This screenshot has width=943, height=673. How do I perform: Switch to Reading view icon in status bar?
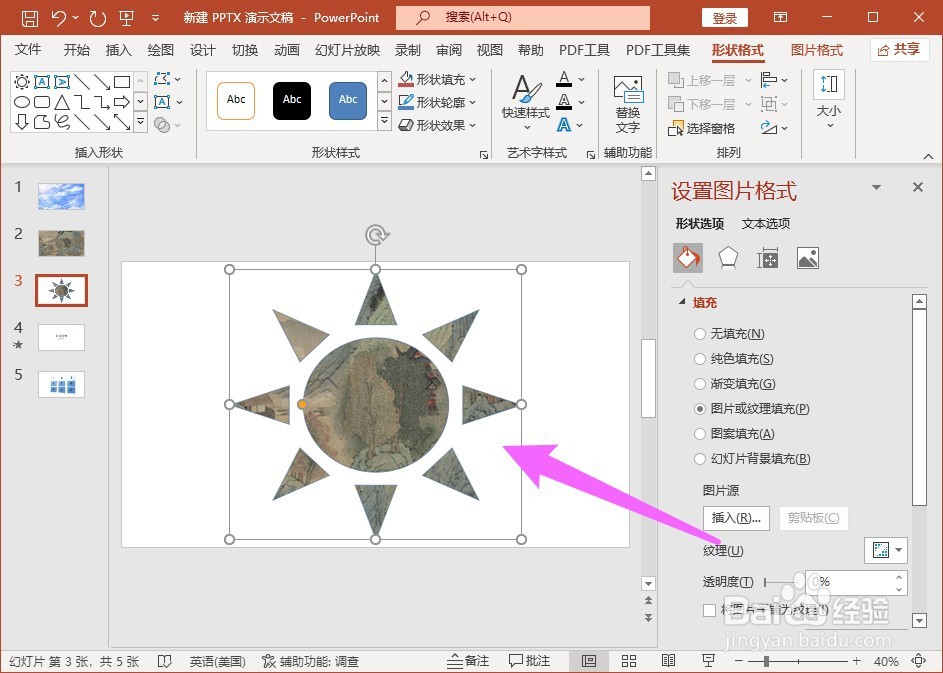[668, 661]
